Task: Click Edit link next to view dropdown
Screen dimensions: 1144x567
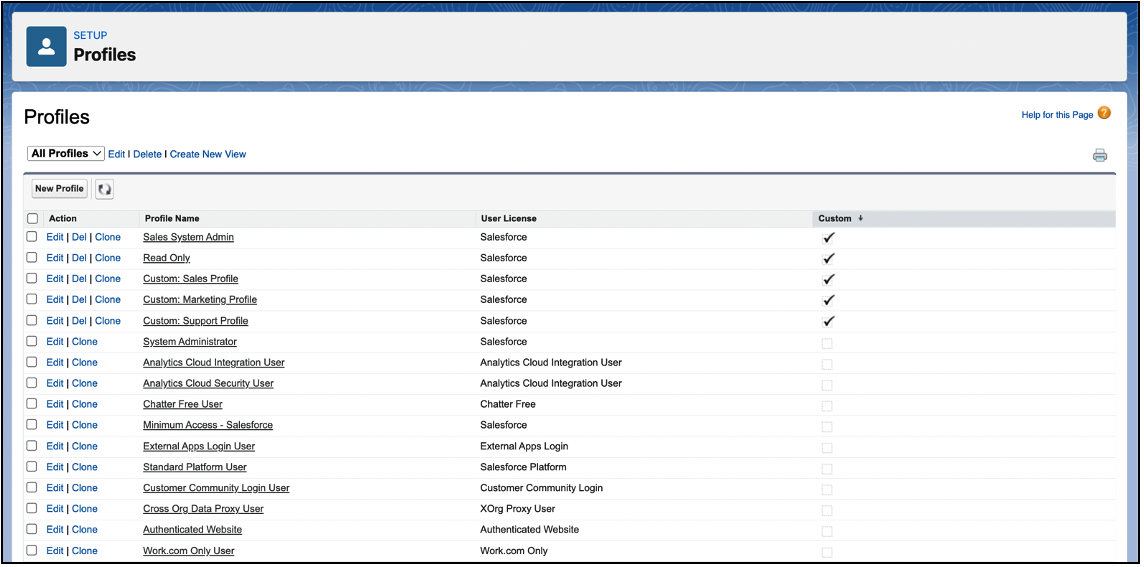Action: (x=117, y=155)
